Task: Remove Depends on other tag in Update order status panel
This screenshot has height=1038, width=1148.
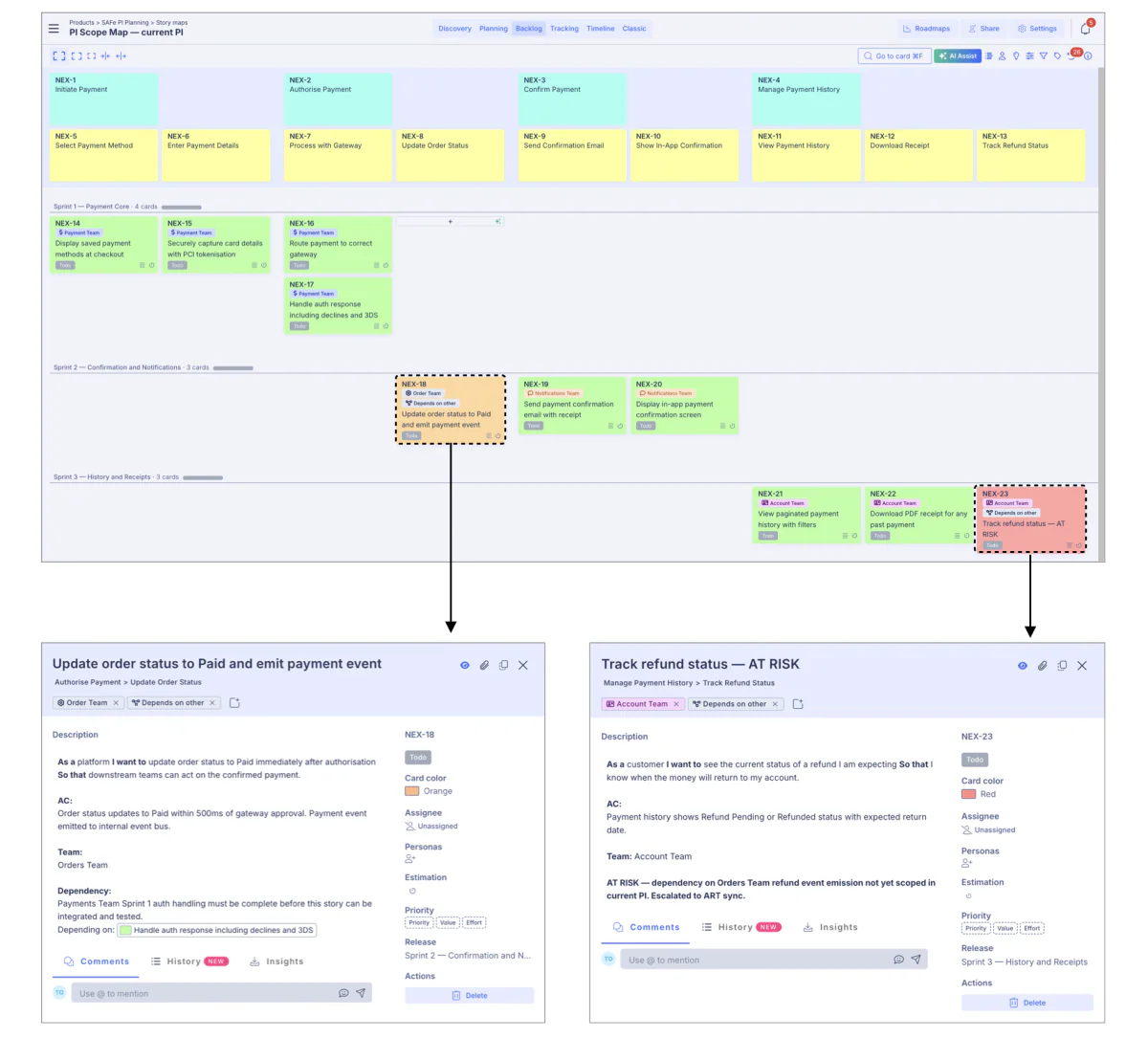Action: pyautogui.click(x=212, y=703)
